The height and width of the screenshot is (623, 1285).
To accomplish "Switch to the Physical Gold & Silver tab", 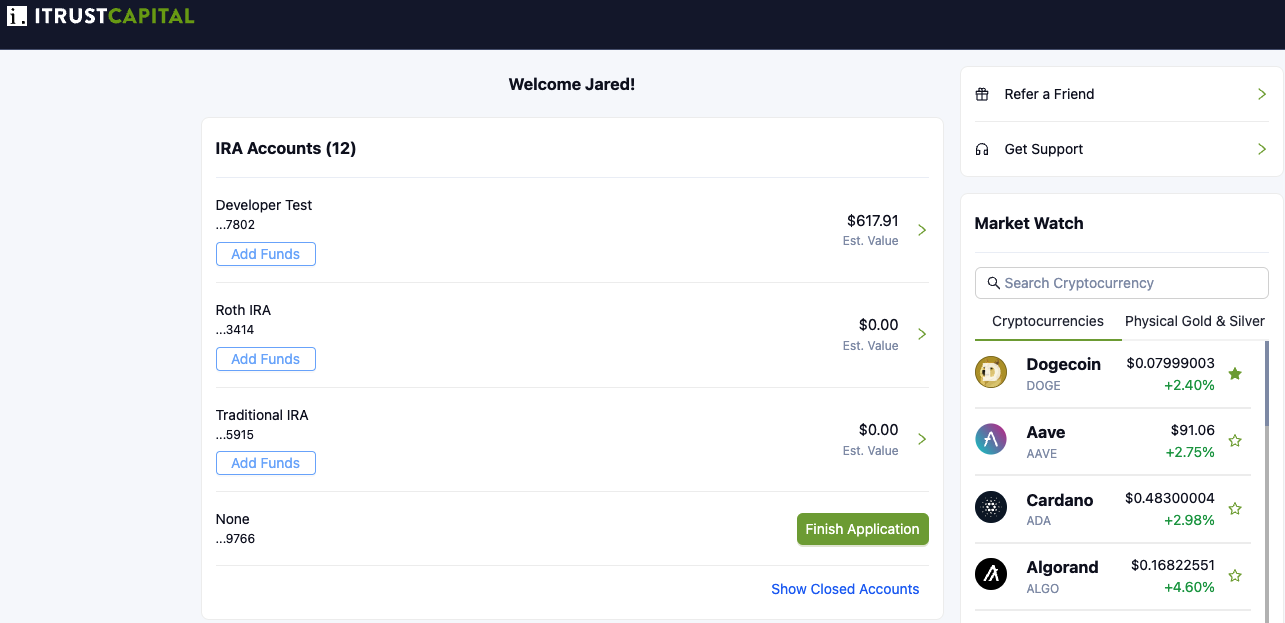I will click(x=1194, y=321).
